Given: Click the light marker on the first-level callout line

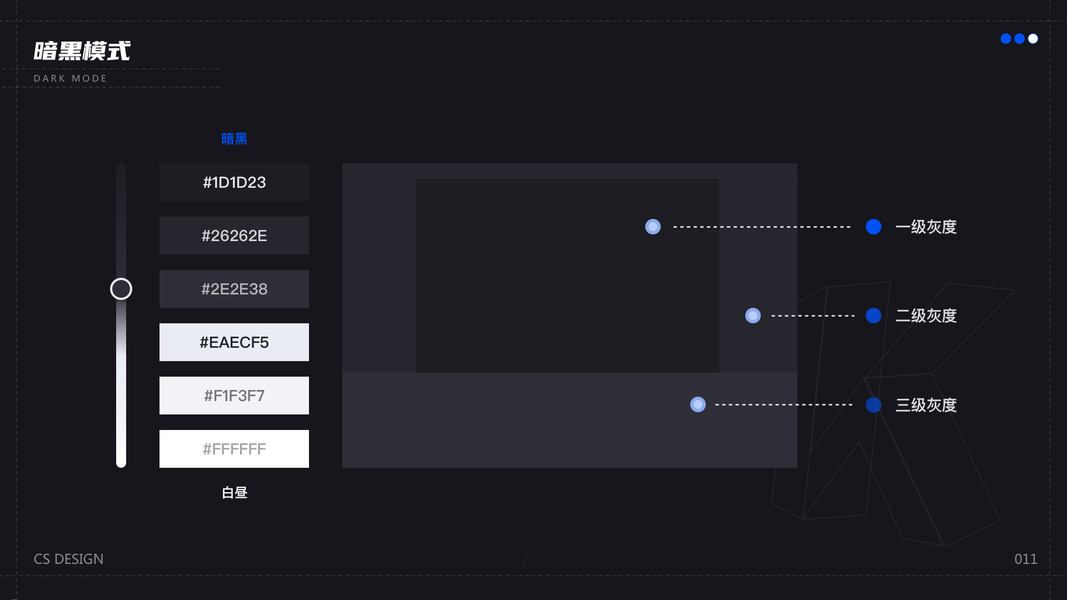Looking at the screenshot, I should pyautogui.click(x=653, y=227).
